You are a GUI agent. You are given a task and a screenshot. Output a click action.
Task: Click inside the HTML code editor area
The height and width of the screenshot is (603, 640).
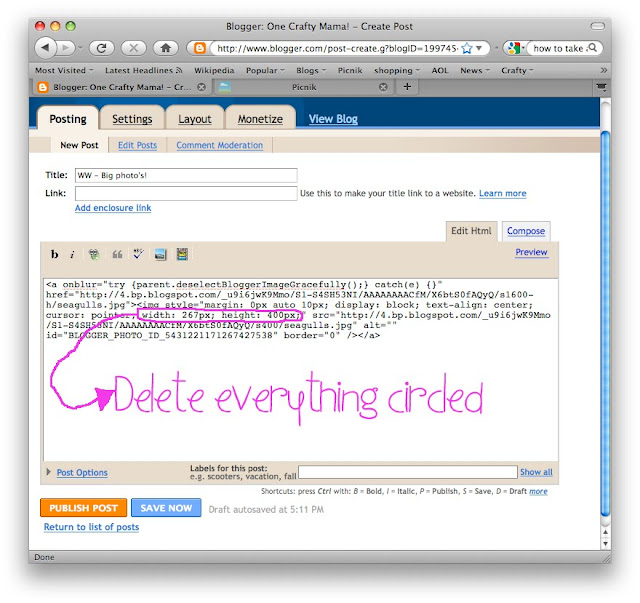pos(300,370)
